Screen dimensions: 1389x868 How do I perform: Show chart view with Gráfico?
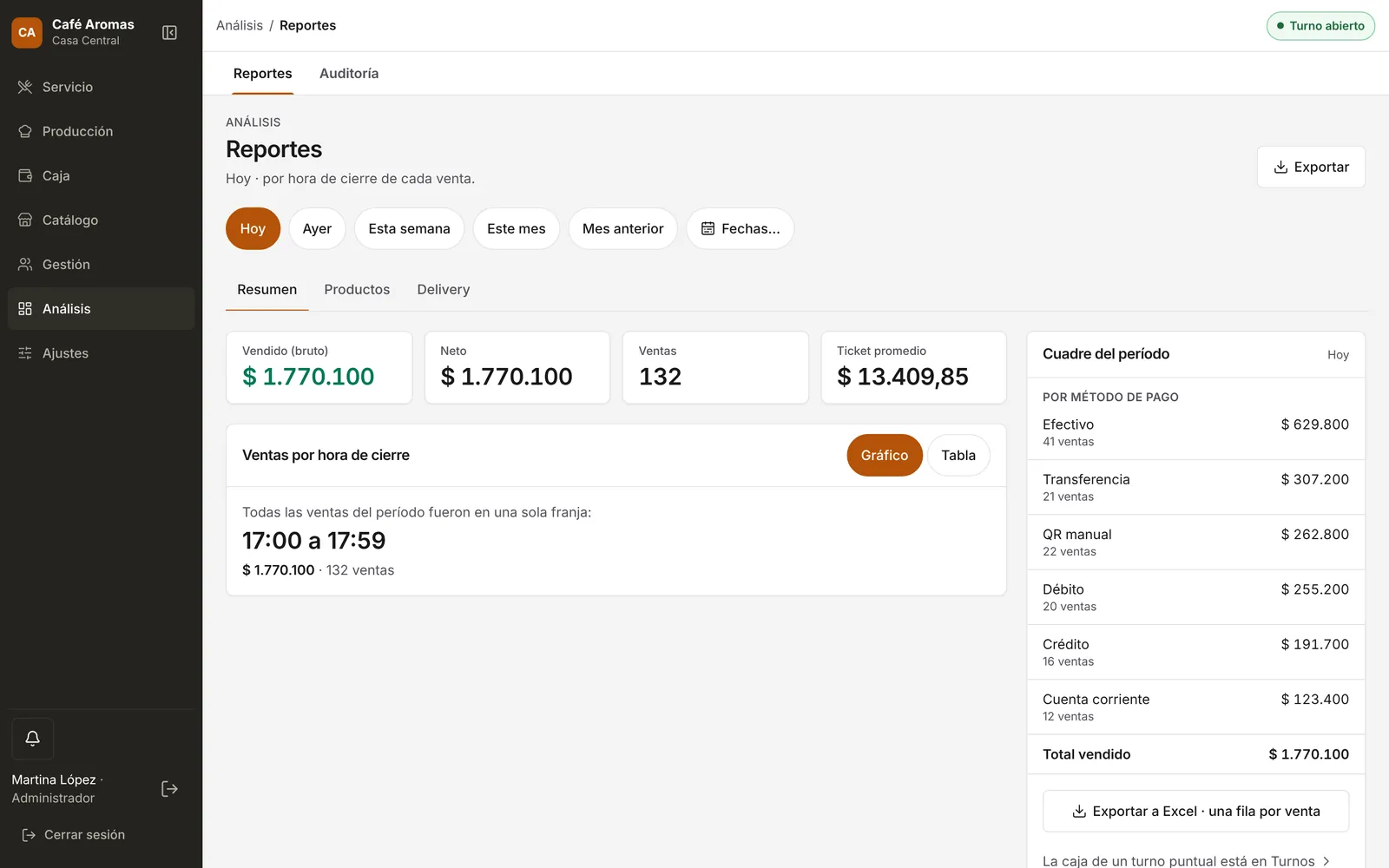tap(885, 455)
